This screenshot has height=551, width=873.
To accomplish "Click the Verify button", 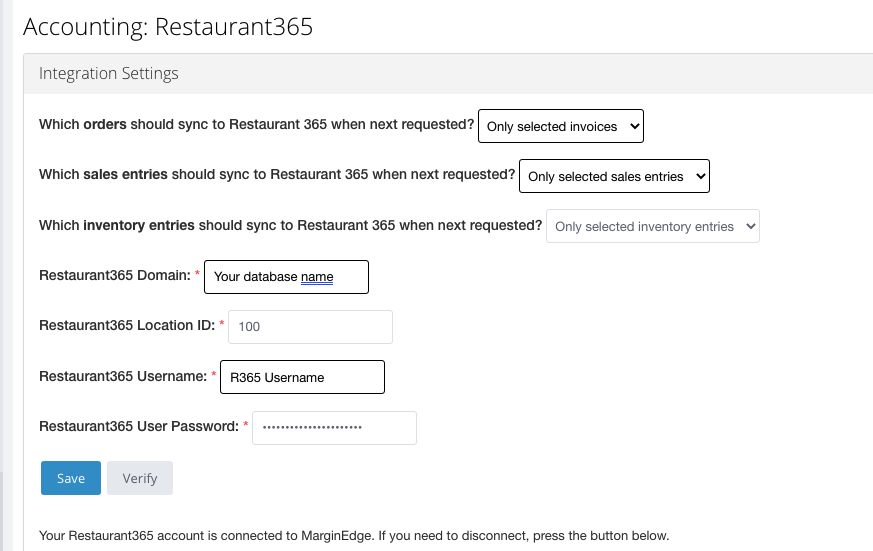I will click(140, 478).
